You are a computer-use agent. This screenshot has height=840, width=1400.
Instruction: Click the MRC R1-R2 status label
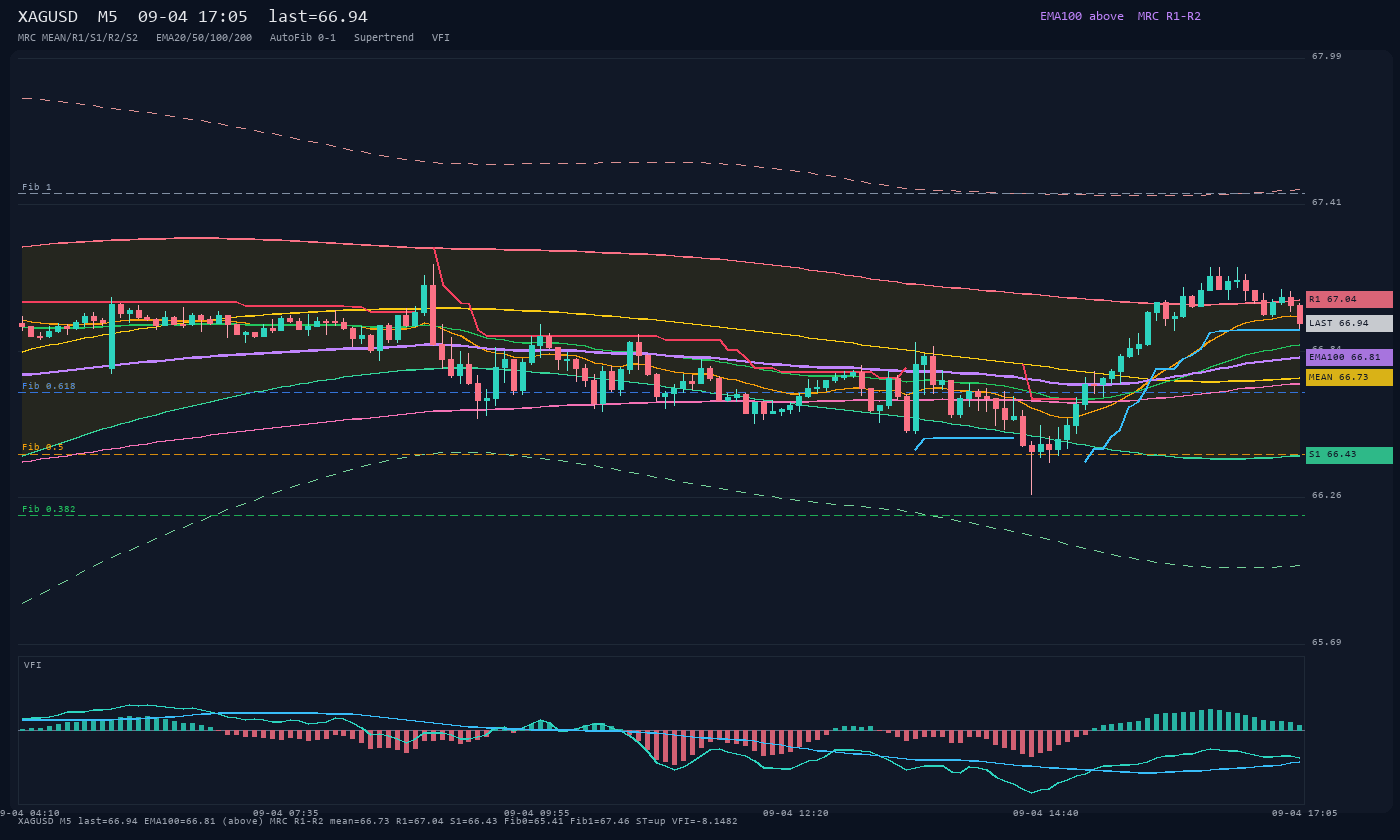[x=1169, y=16]
